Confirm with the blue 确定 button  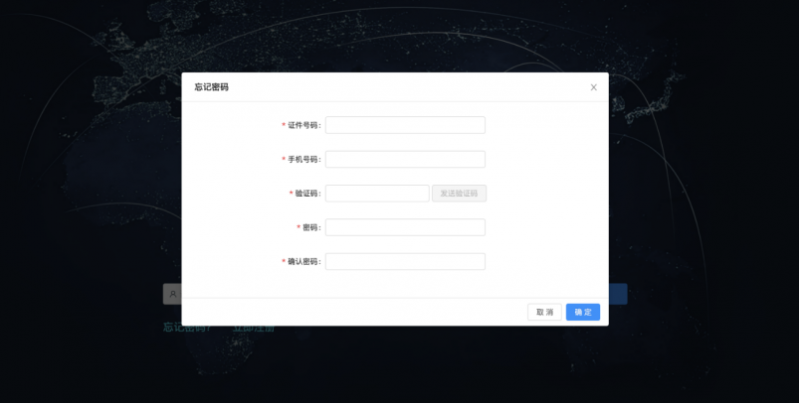pos(583,312)
